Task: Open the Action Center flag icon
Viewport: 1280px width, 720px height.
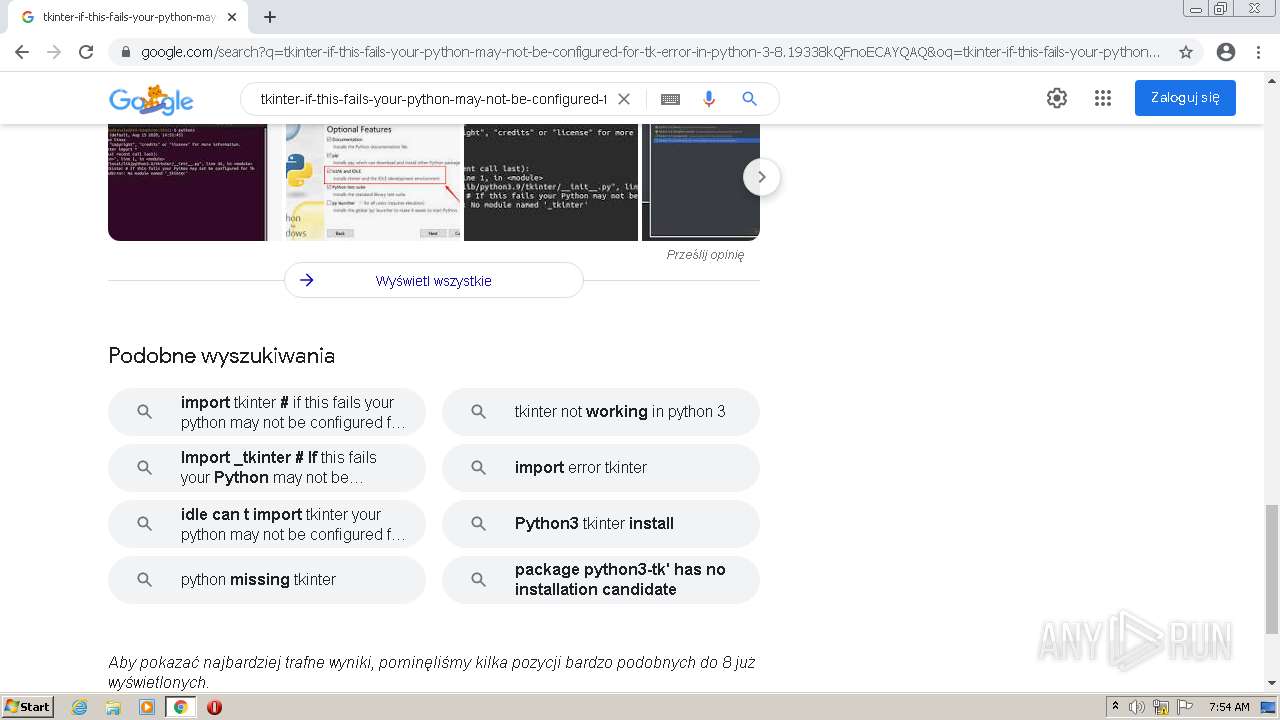Action: click(x=1185, y=707)
